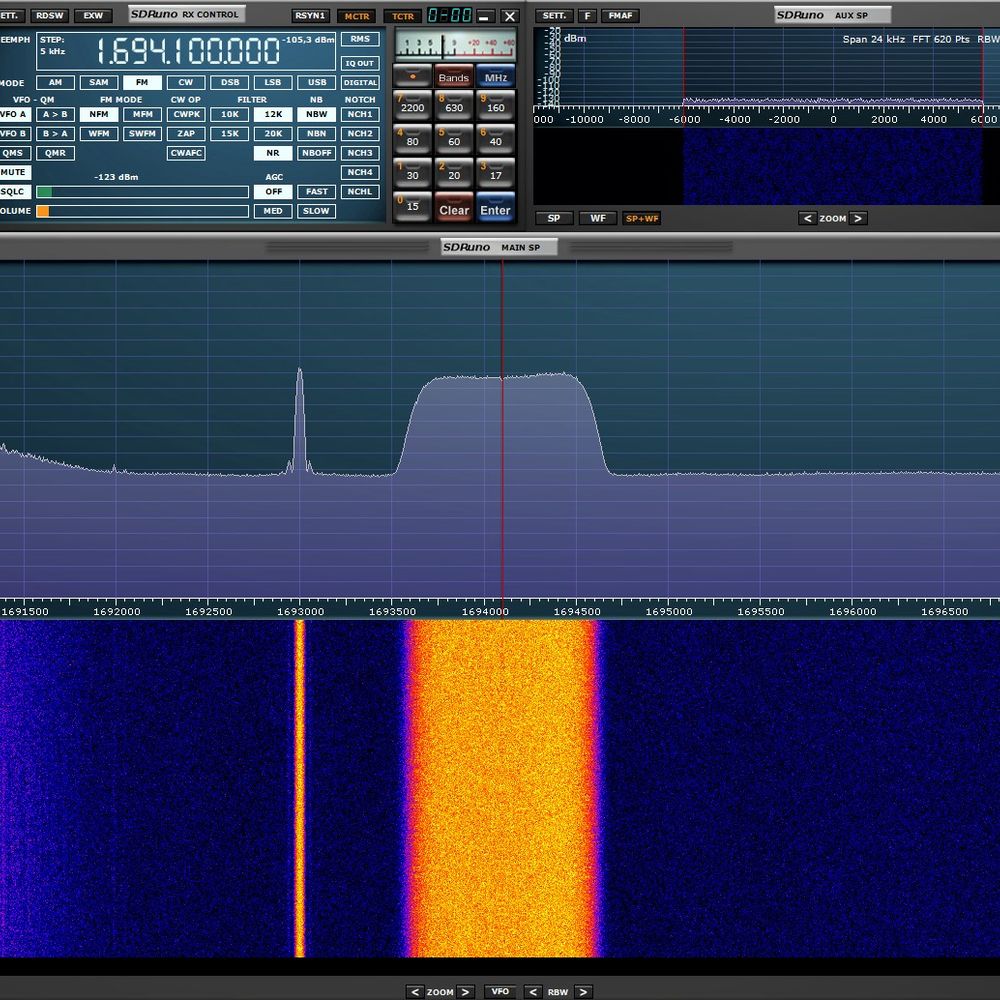Select SP+WF combined view
Viewport: 1000px width, 1000px height.
pyautogui.click(x=642, y=218)
